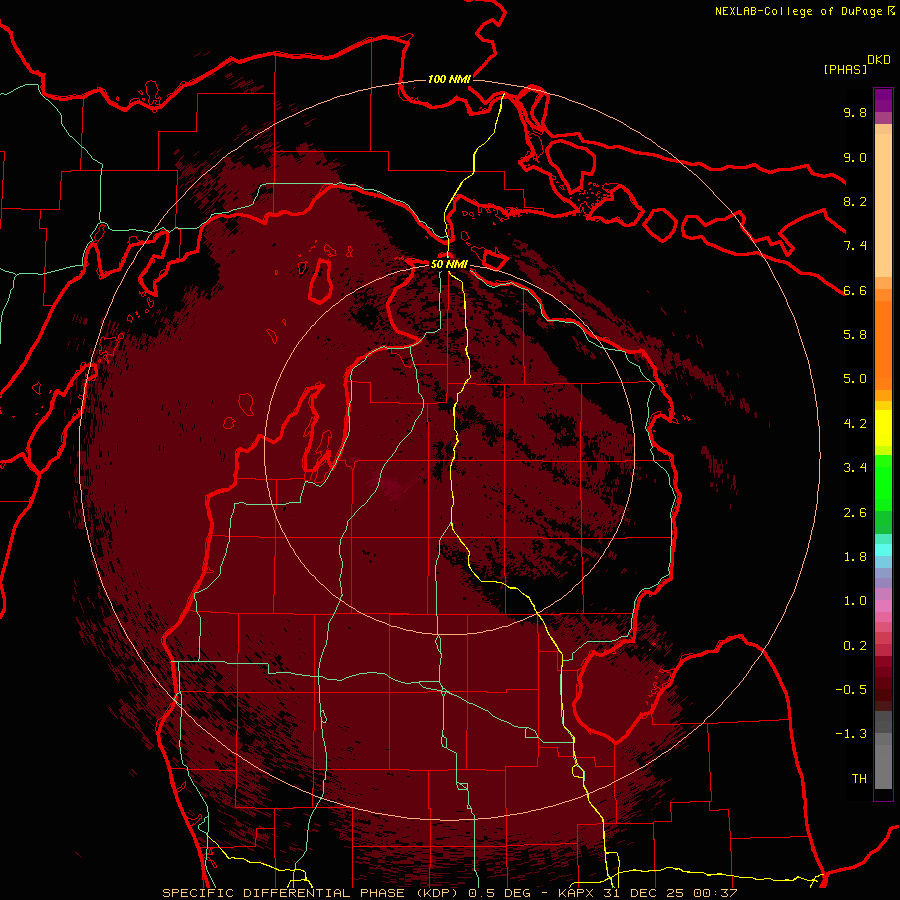Viewport: 900px width, 900px height.
Task: Click the 100 NMI range ring label
Action: (x=449, y=79)
